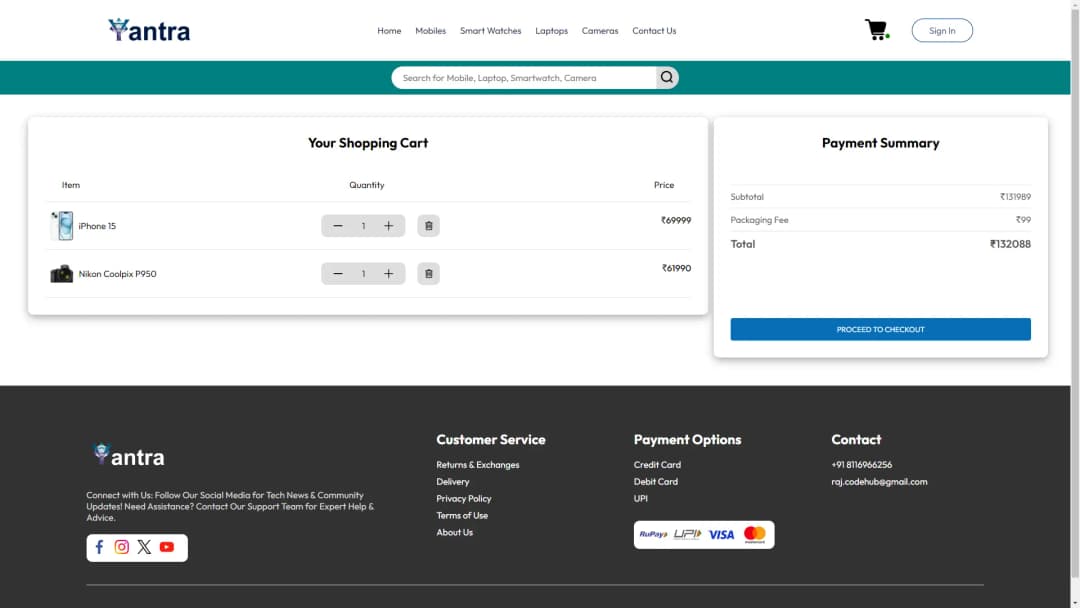Click the Nikon Coolpix P950 item name
This screenshot has width=1080, height=608.
117,274
